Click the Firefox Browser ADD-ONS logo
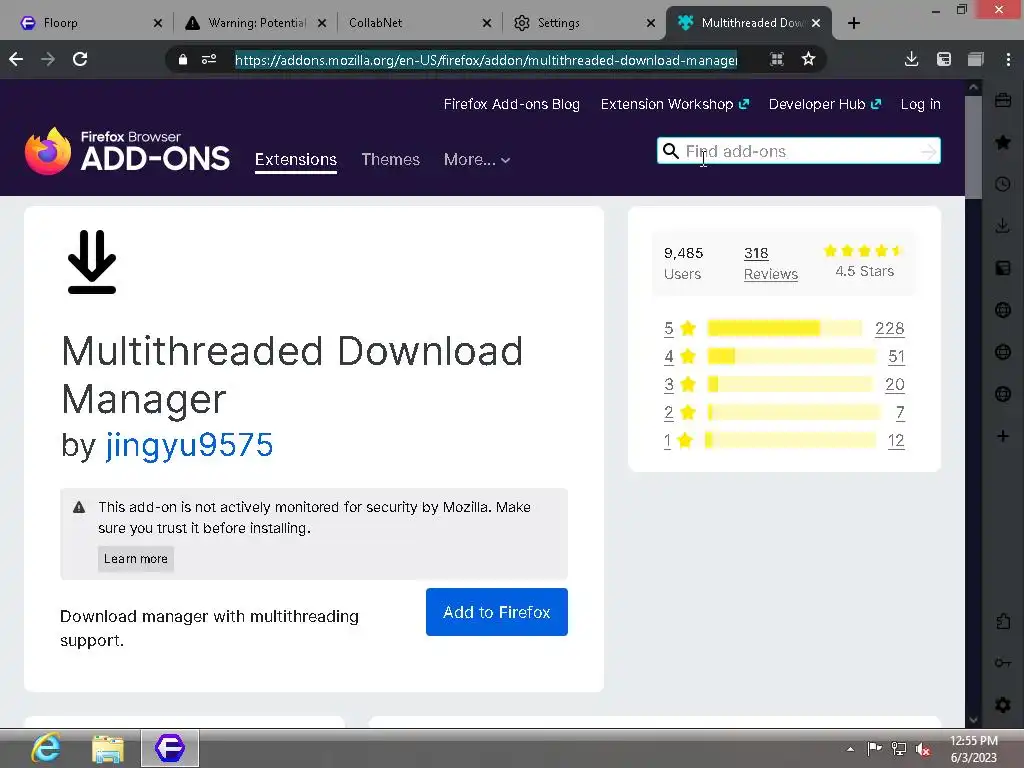Screen dimensions: 1024x768 [127, 152]
